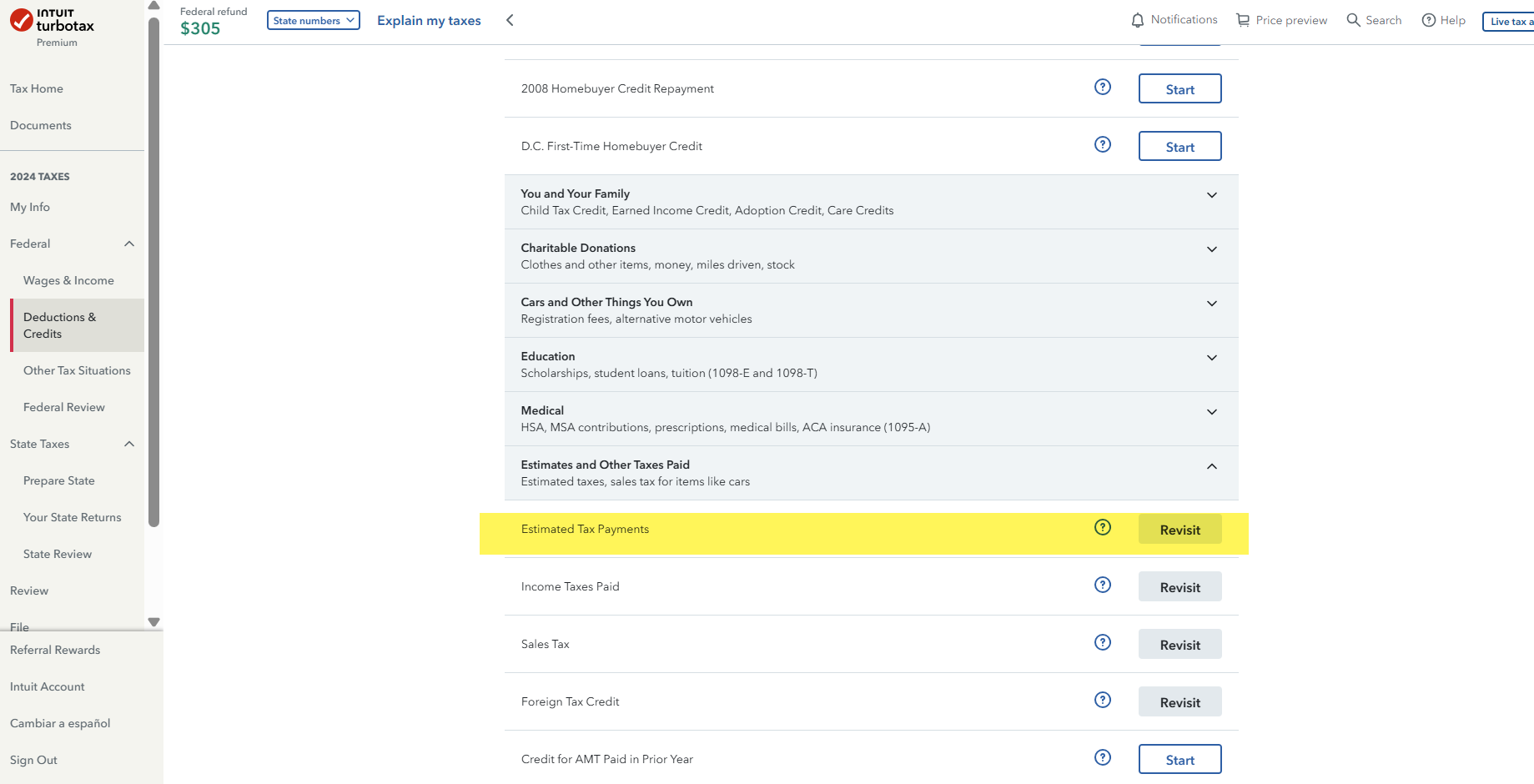Go to Wages & Income in sidebar
Screen dimensions: 1534x784
tap(68, 280)
